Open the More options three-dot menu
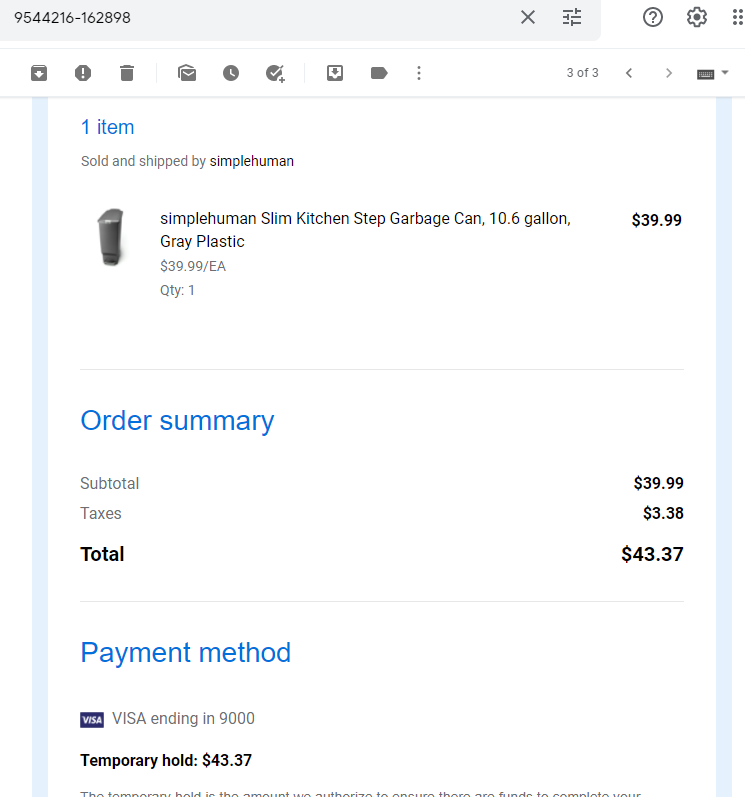This screenshot has height=797, width=745. click(419, 73)
